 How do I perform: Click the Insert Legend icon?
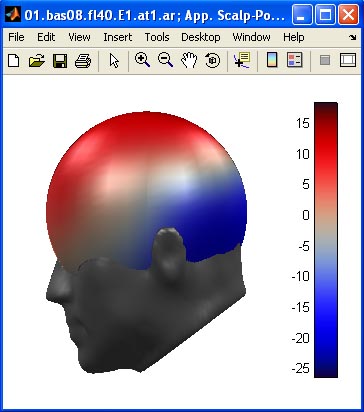pyautogui.click(x=295, y=61)
